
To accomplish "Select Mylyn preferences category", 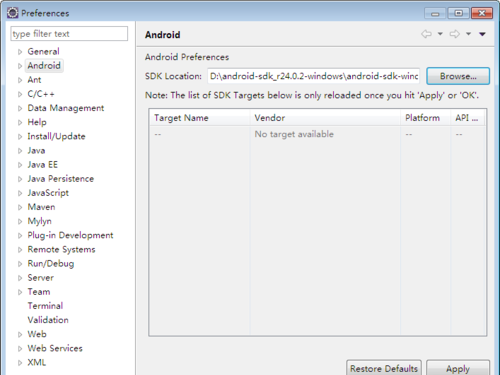I will pyautogui.click(x=39, y=221).
